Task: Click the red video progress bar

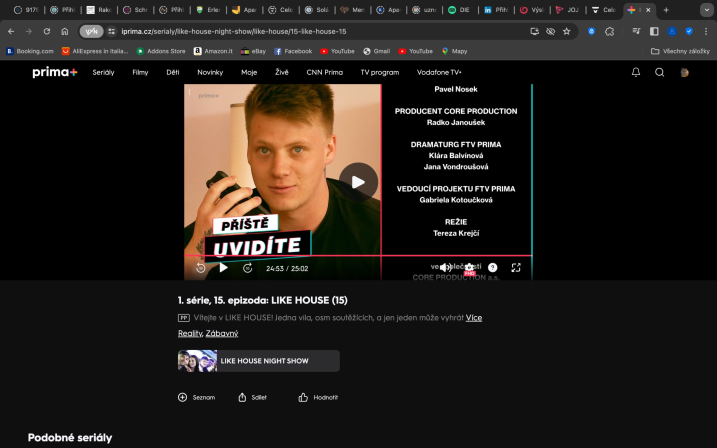Action: (358, 256)
